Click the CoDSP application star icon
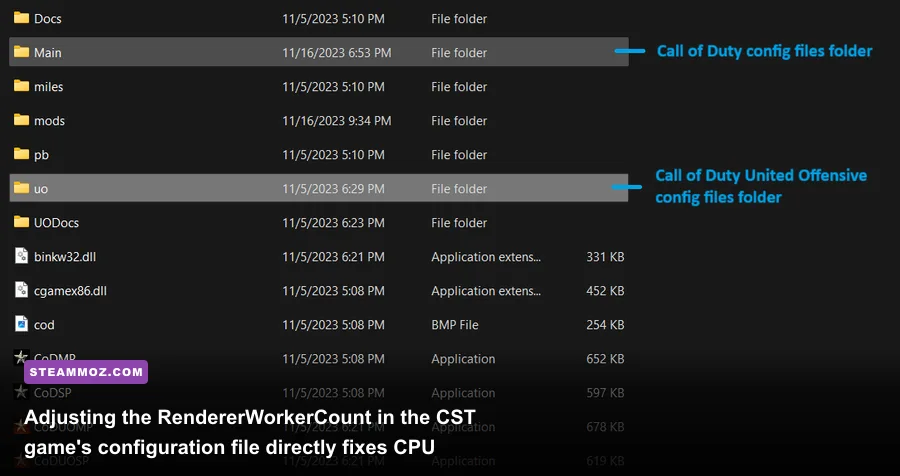 [21, 392]
